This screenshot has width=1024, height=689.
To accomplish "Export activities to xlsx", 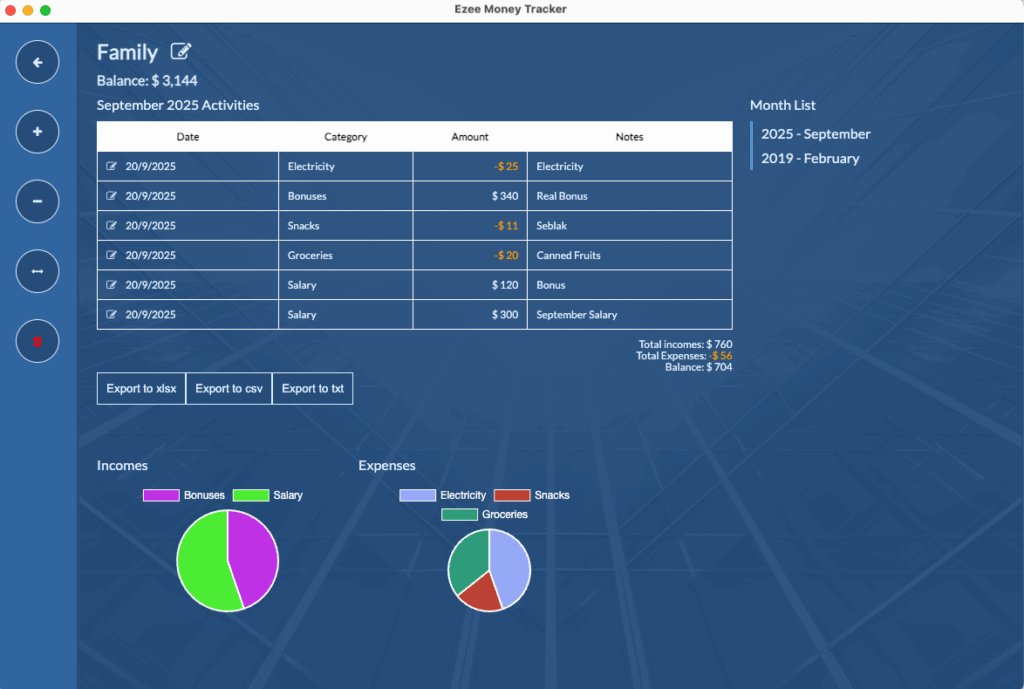I will 141,389.
